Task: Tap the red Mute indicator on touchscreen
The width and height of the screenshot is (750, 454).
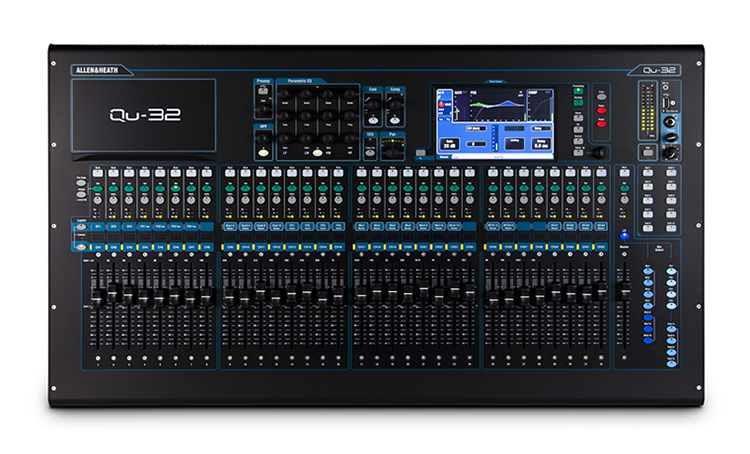Action: coord(441,104)
